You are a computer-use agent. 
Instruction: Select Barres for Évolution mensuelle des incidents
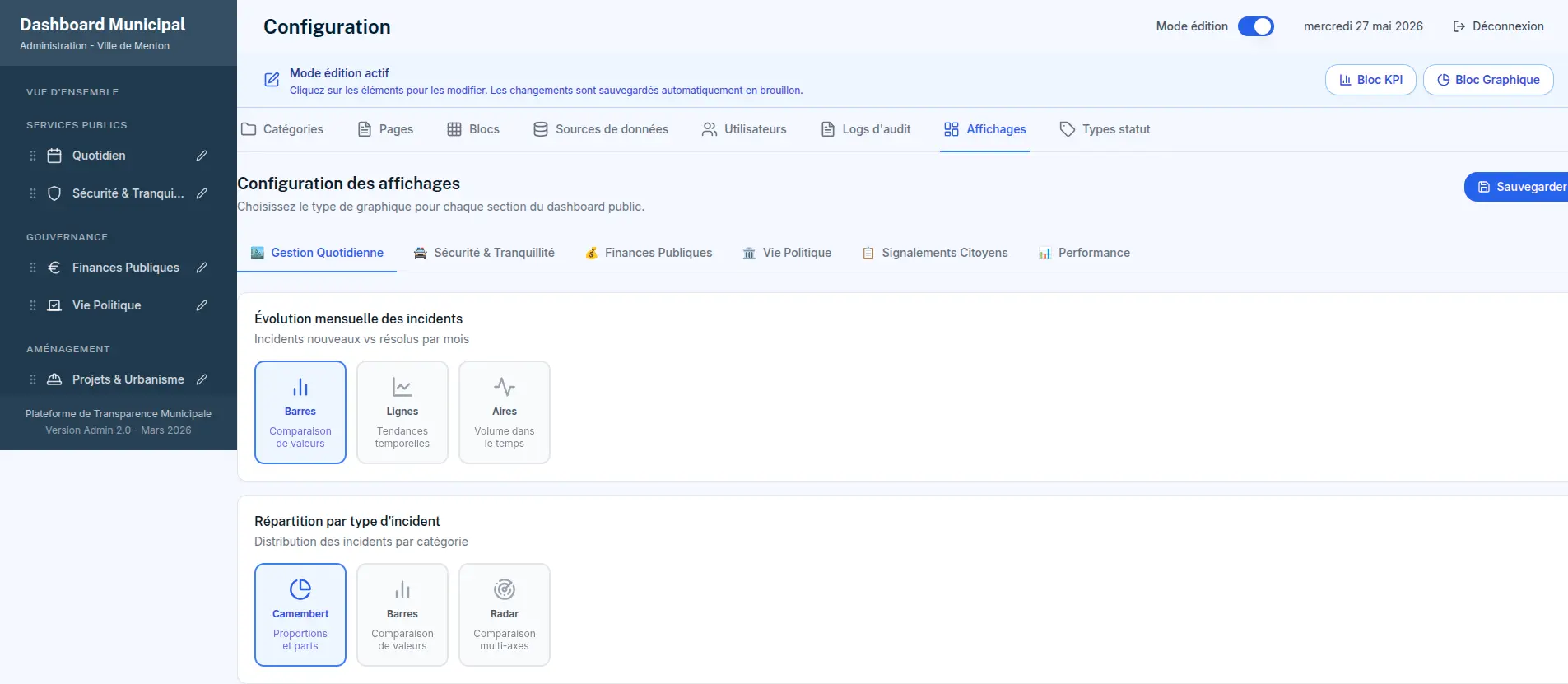point(300,412)
